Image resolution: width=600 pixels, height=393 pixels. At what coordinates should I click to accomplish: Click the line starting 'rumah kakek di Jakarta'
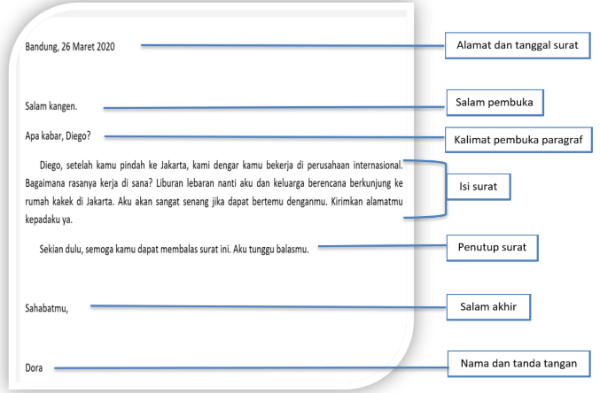click(214, 201)
